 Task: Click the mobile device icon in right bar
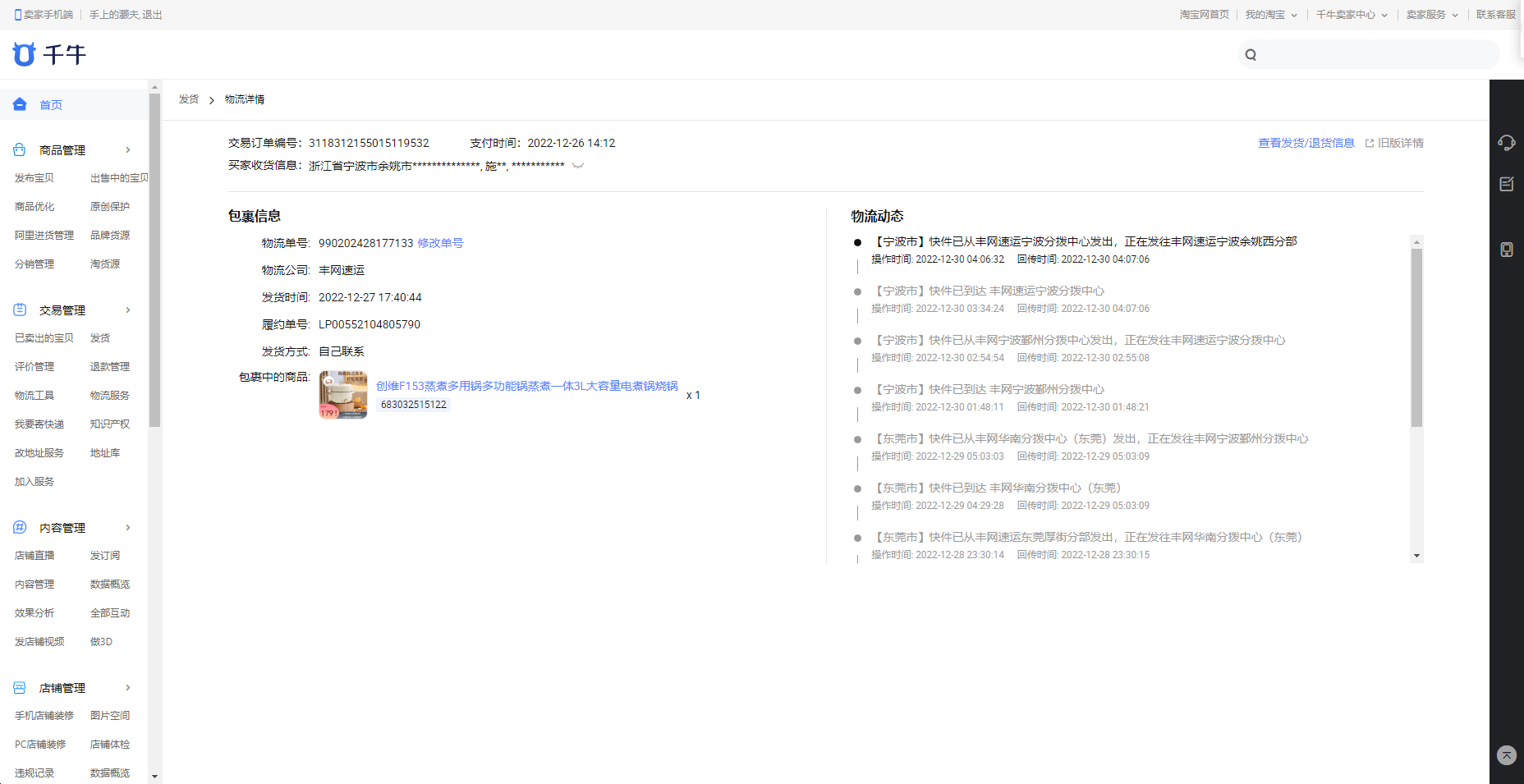(x=1506, y=250)
